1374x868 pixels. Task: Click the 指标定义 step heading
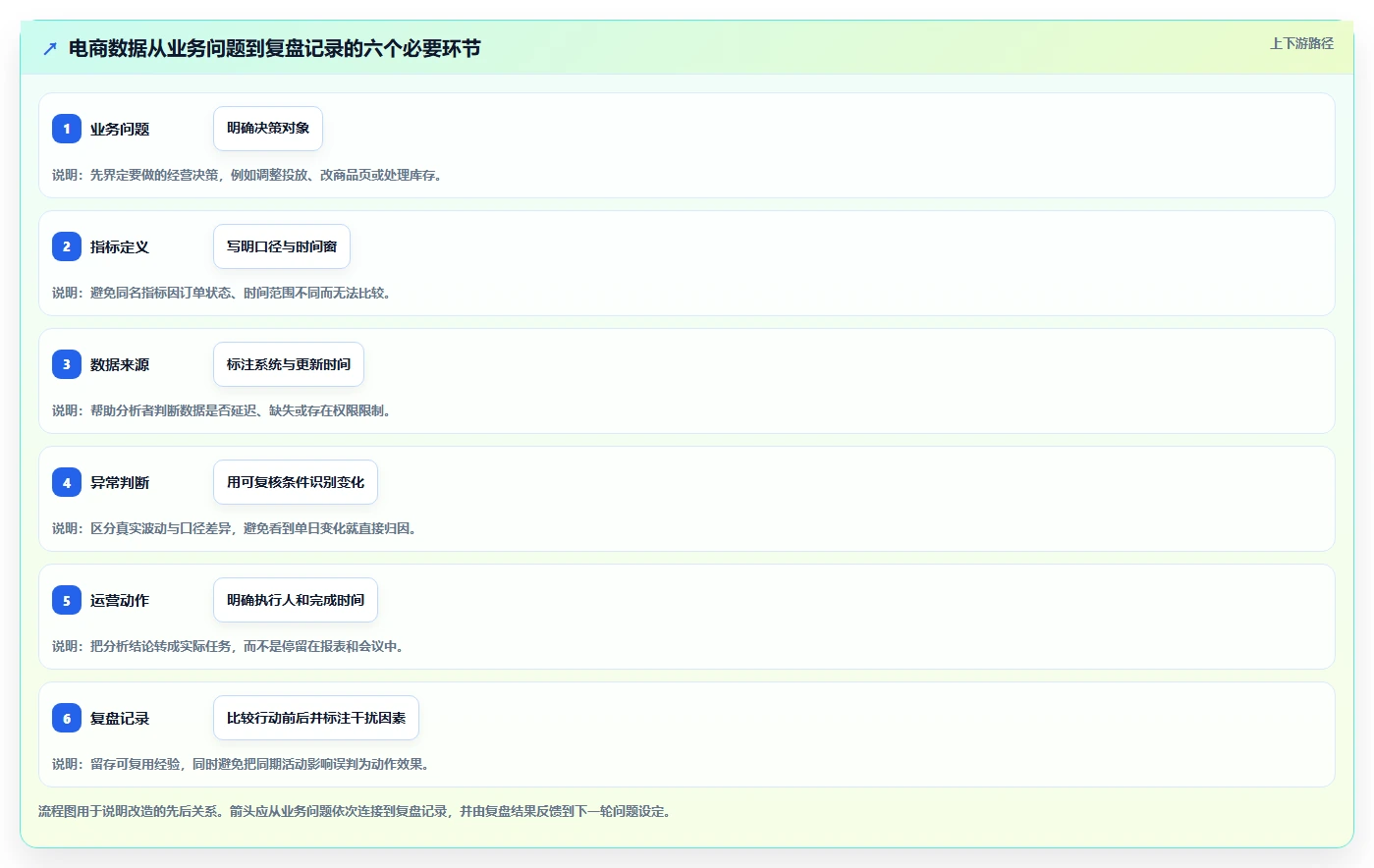[x=120, y=246]
